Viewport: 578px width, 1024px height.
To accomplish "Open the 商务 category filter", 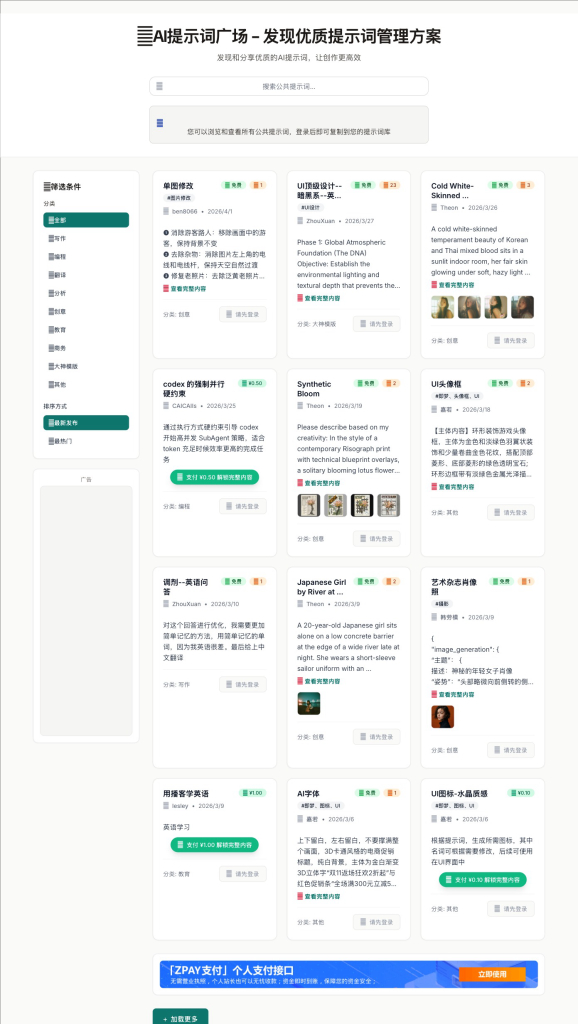I will point(86,348).
